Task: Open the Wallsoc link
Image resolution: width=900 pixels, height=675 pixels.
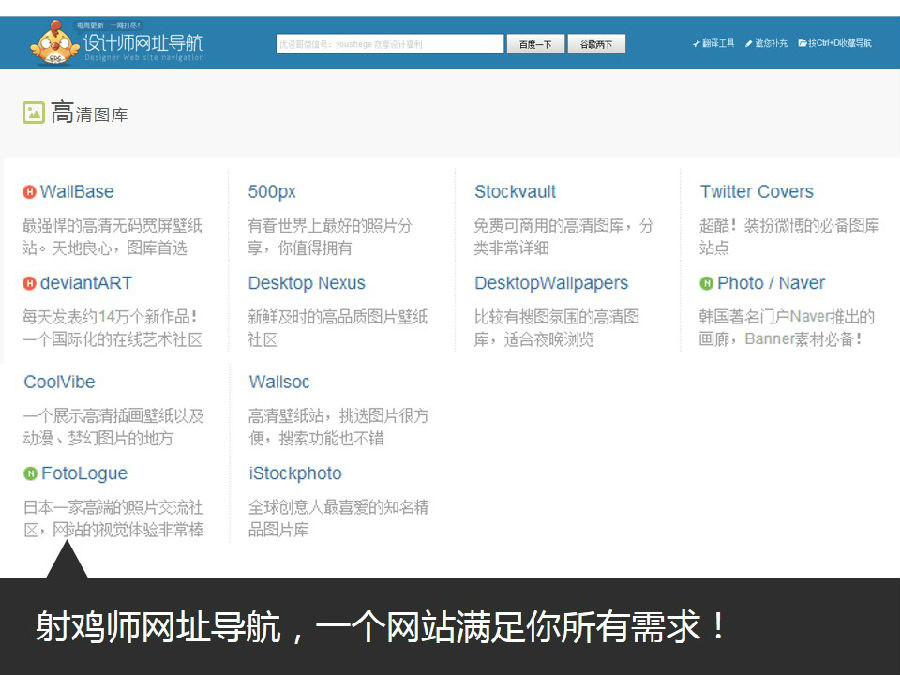Action: 279,382
